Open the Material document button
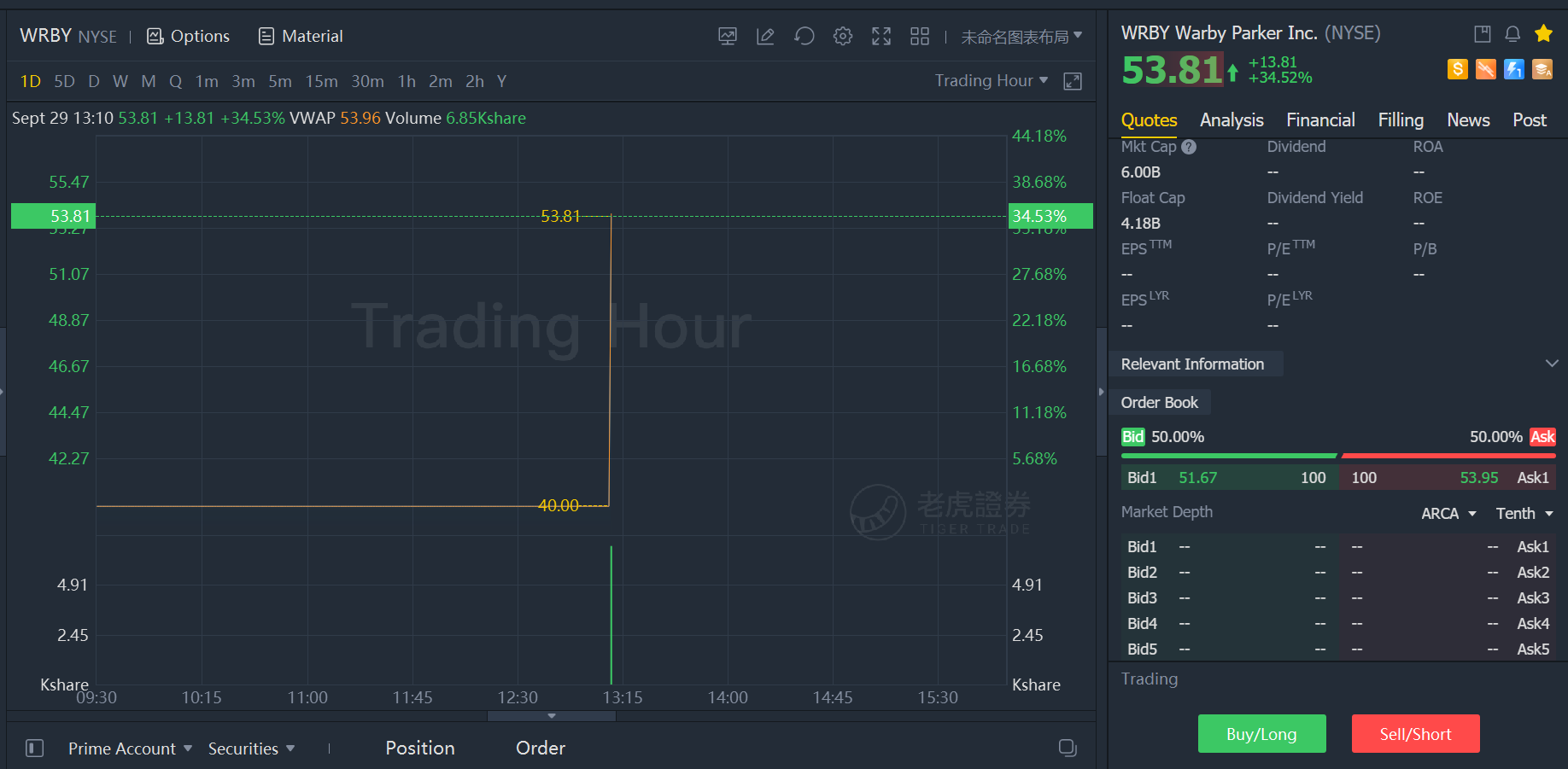This screenshot has height=769, width=1568. pos(301,36)
